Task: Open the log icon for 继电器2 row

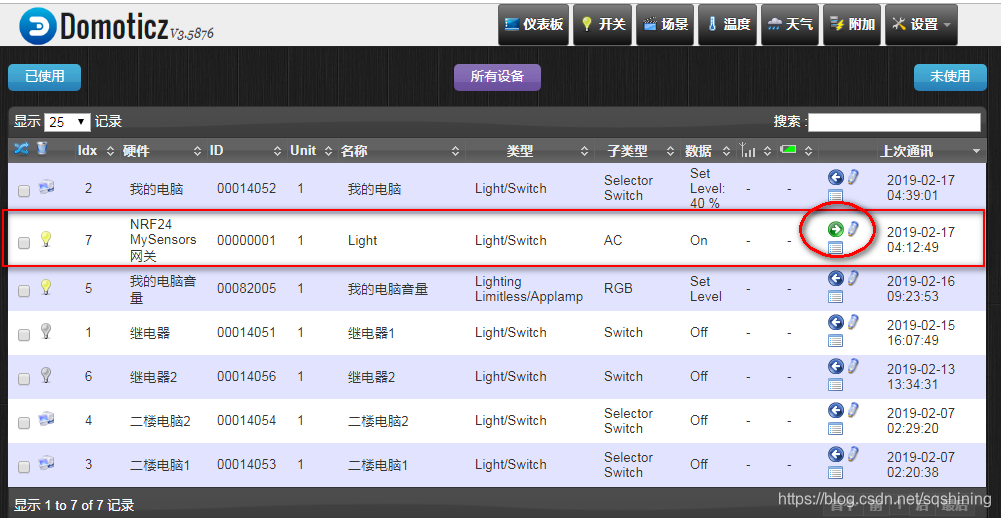Action: click(x=835, y=385)
